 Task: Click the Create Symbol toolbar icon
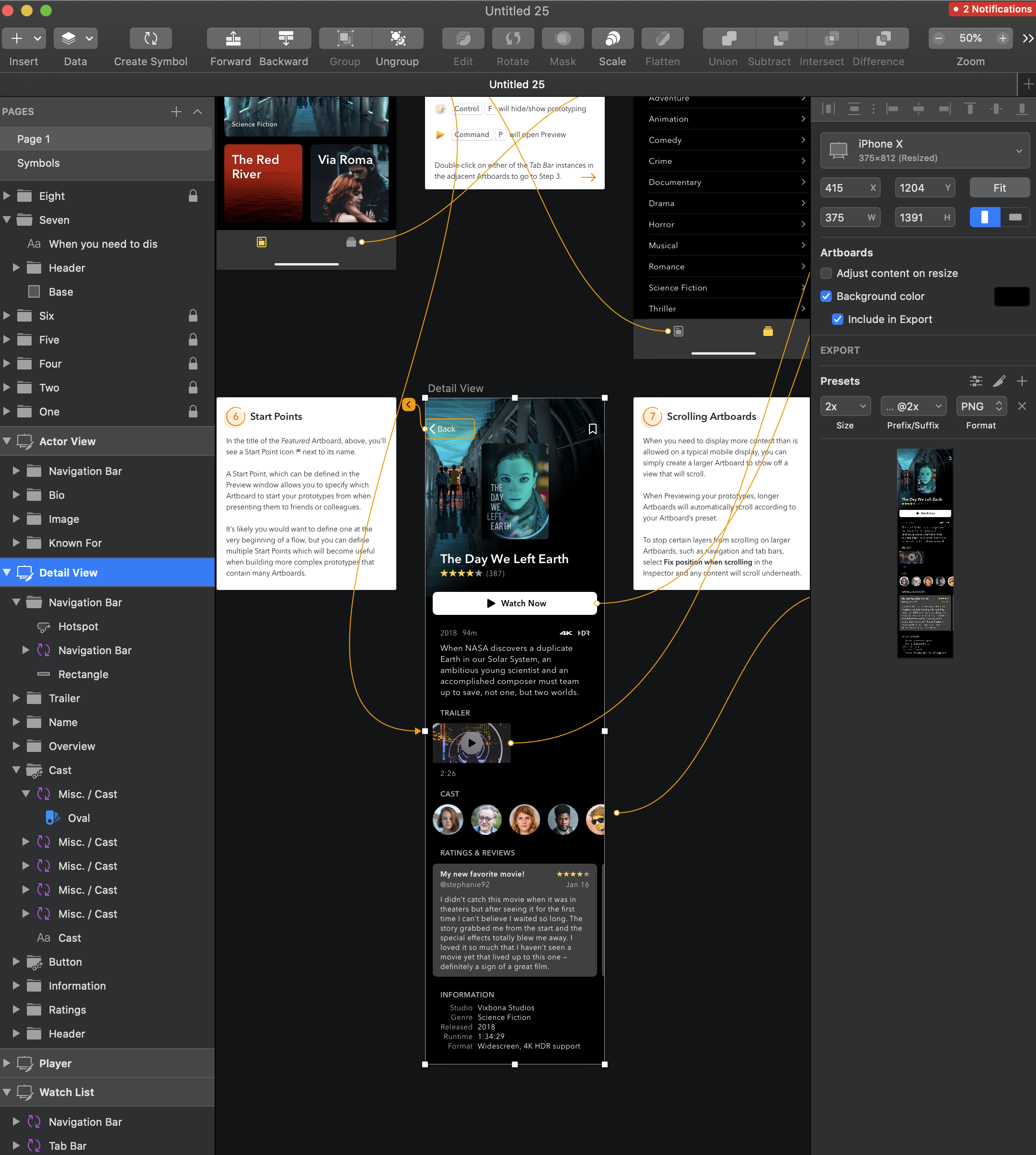coord(150,39)
